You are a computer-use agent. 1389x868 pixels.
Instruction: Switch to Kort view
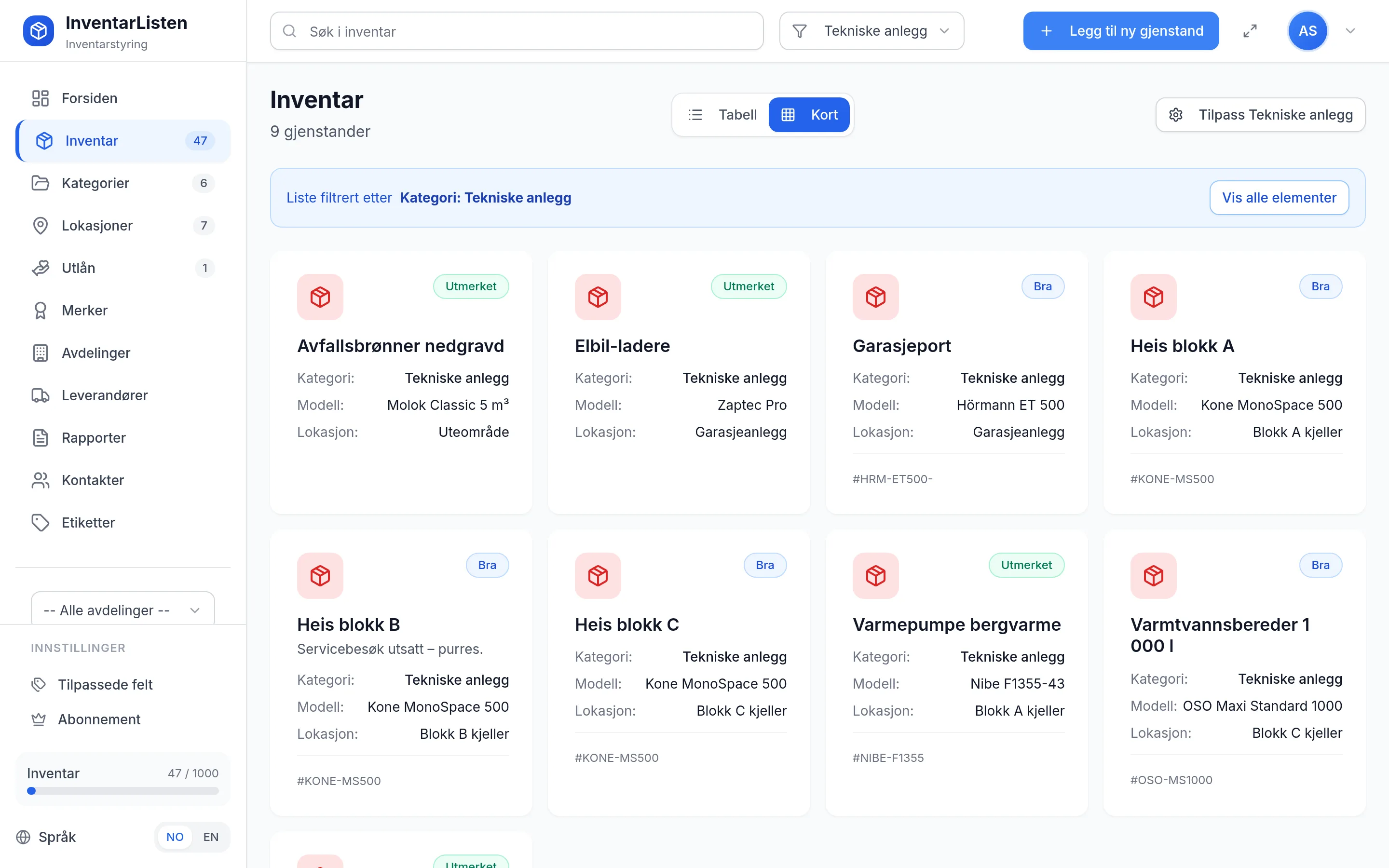(809, 115)
